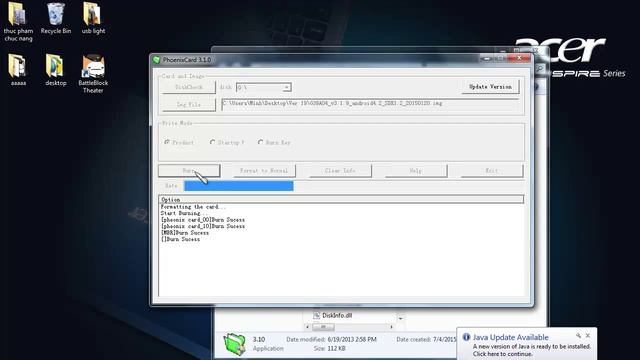The width and height of the screenshot is (640, 360).
Task: Select the Burn Key write mode
Action: pos(274,142)
